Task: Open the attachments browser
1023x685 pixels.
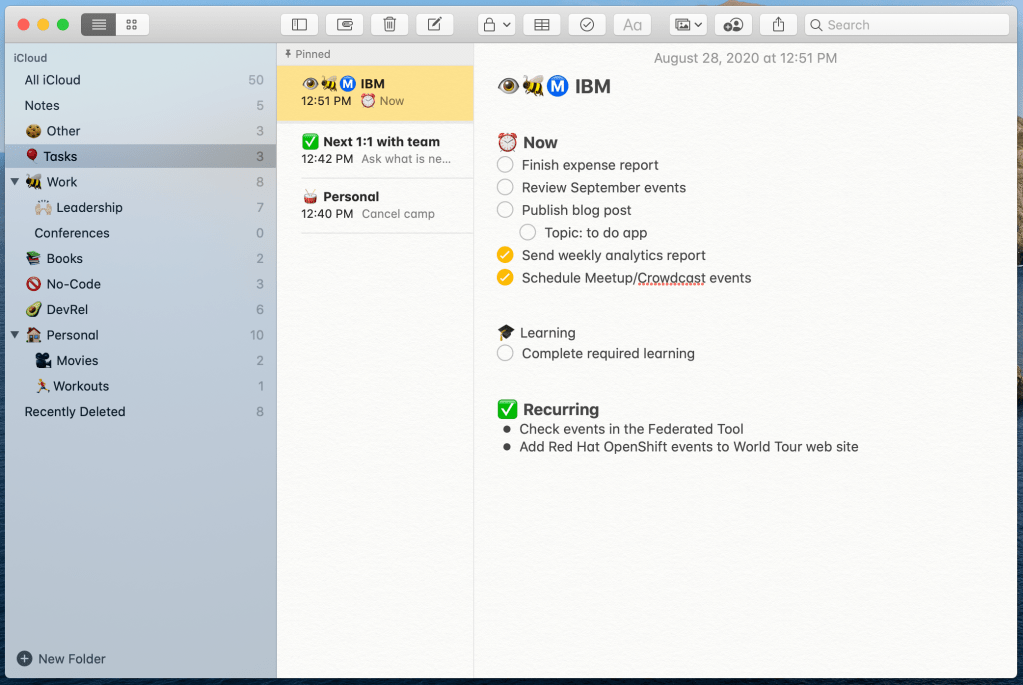Action: click(x=344, y=25)
